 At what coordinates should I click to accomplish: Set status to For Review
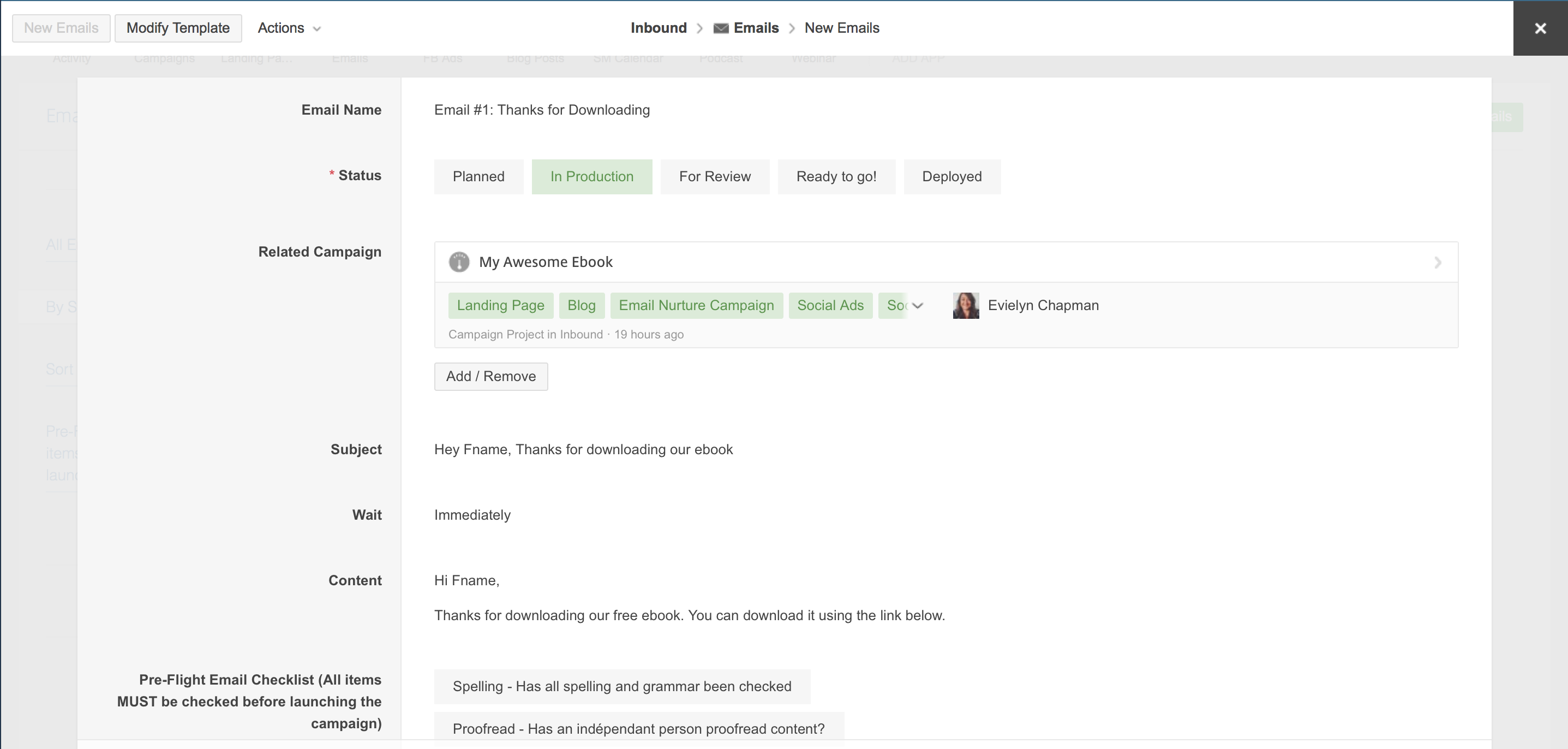click(x=715, y=176)
